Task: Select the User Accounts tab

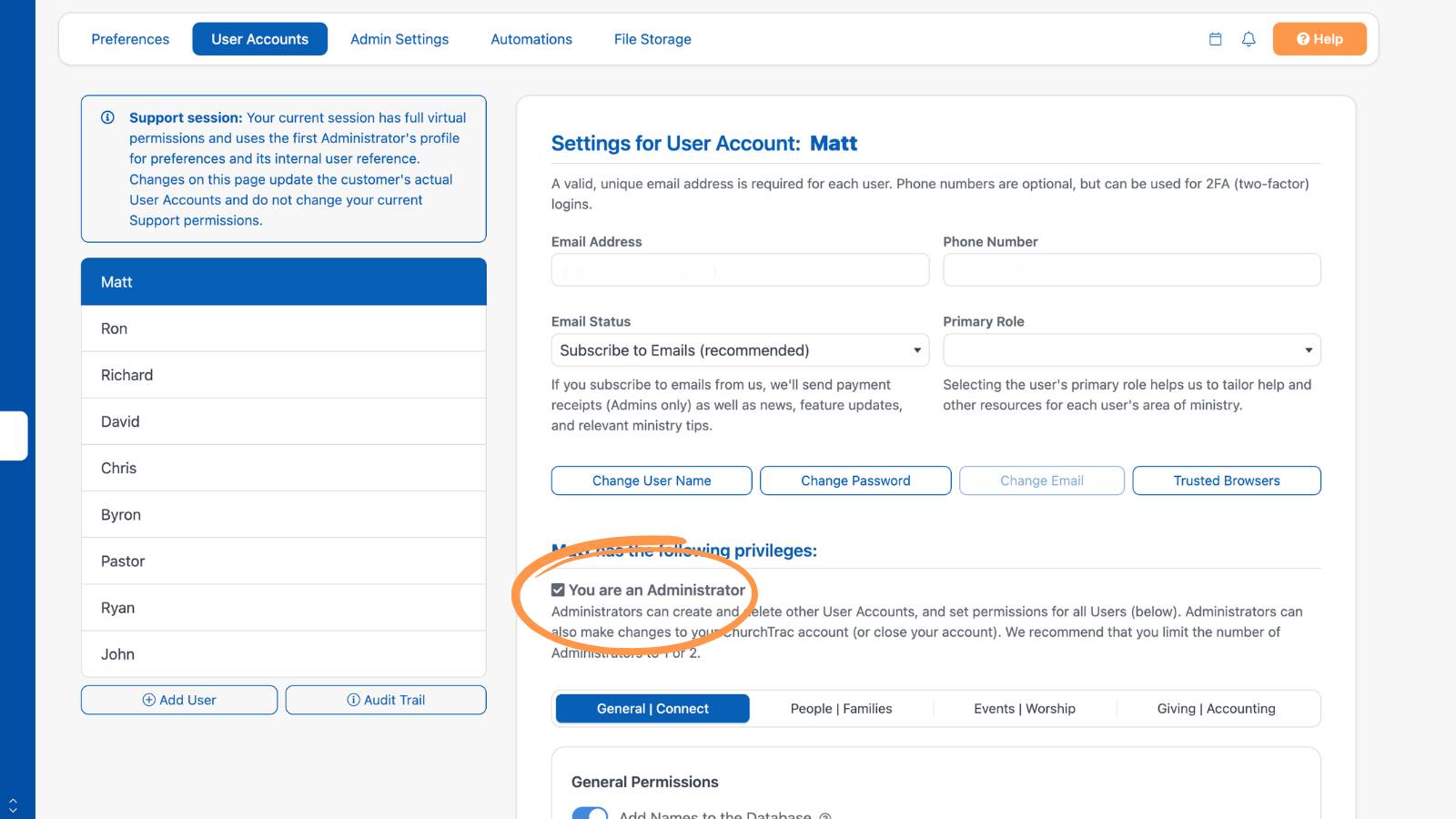Action: (260, 39)
